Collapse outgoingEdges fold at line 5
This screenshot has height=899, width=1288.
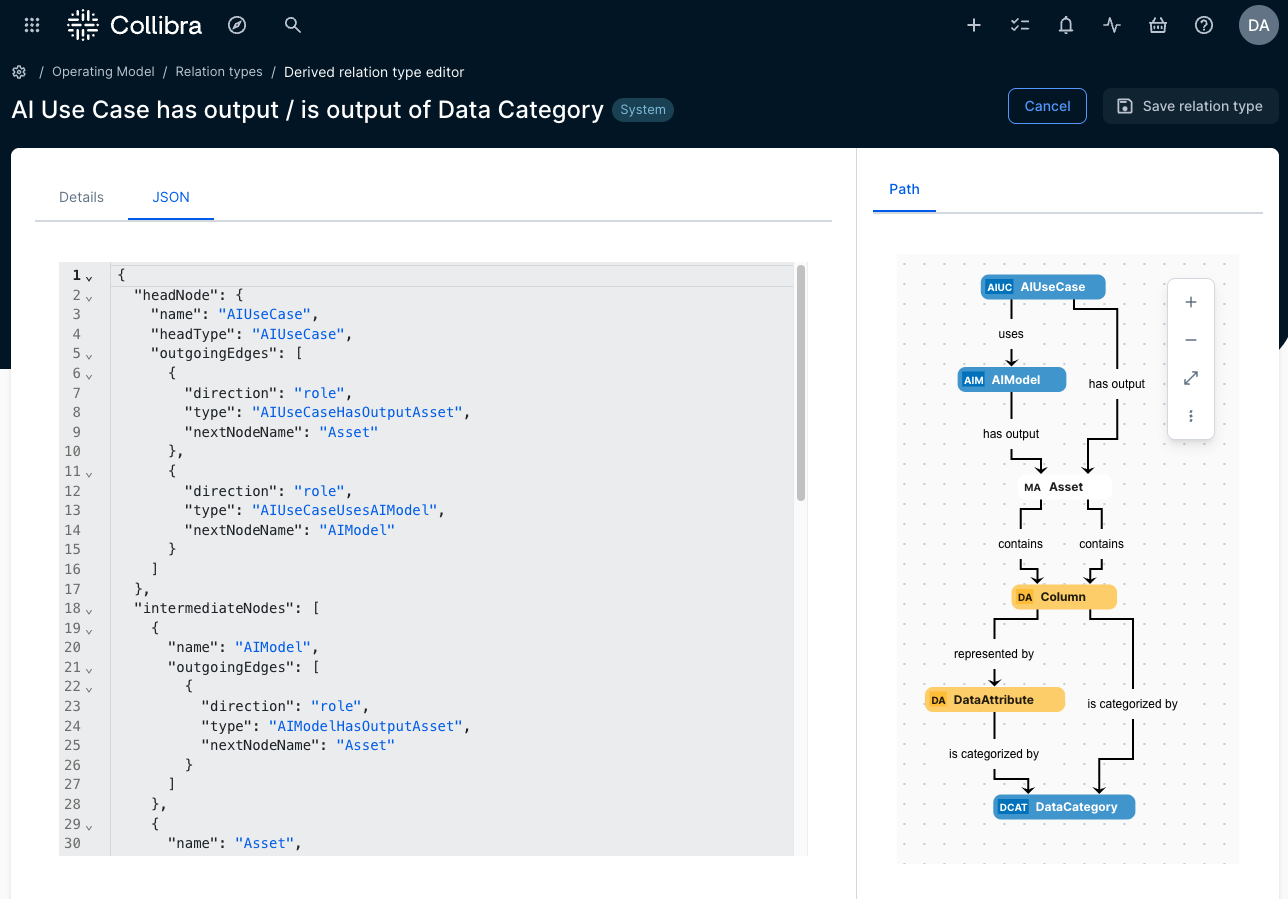tap(89, 354)
